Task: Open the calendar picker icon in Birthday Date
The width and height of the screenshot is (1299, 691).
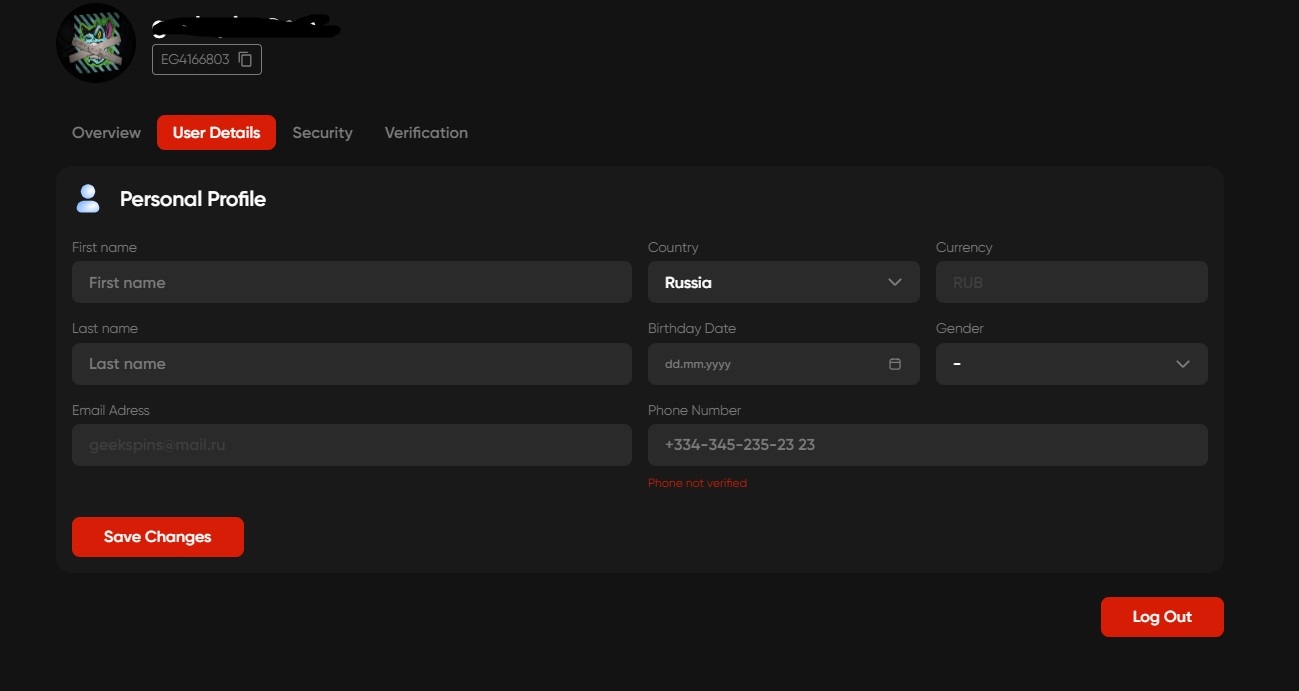Action: 895,364
